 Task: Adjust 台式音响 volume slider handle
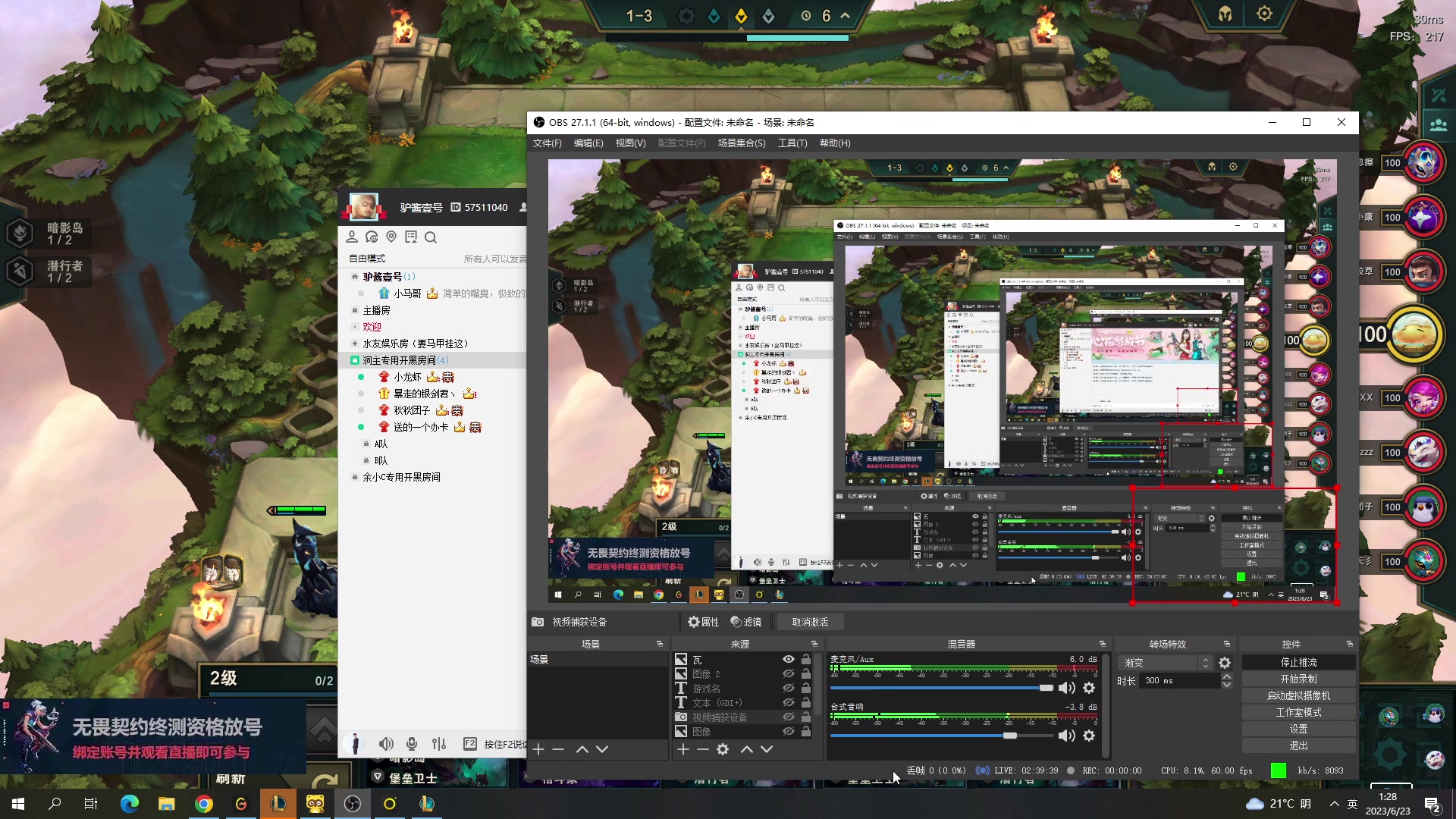point(1010,736)
